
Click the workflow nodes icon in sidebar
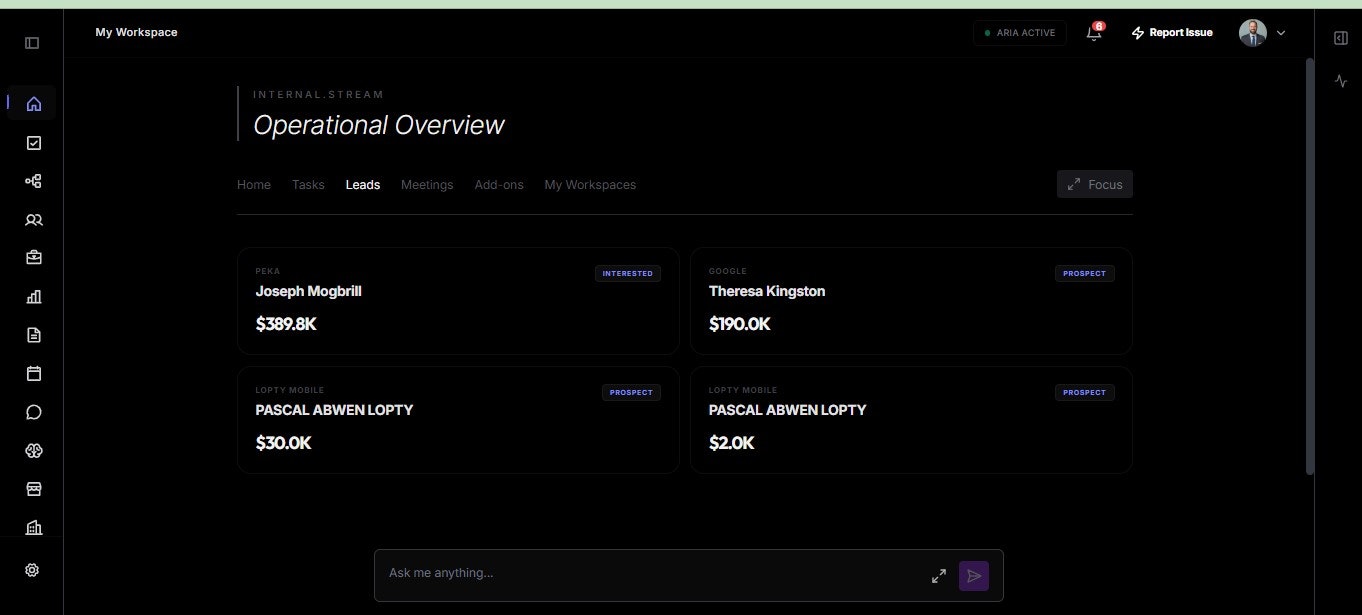click(x=33, y=180)
